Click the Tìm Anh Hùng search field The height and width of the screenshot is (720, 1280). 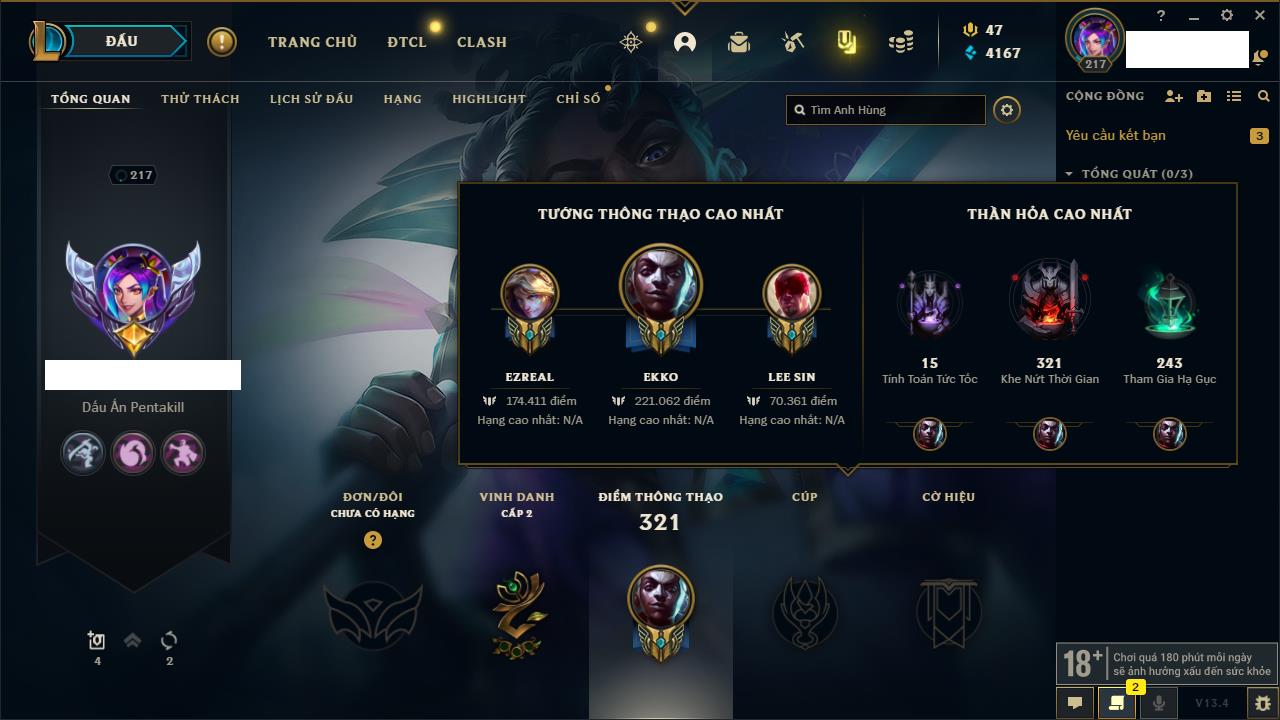[886, 110]
